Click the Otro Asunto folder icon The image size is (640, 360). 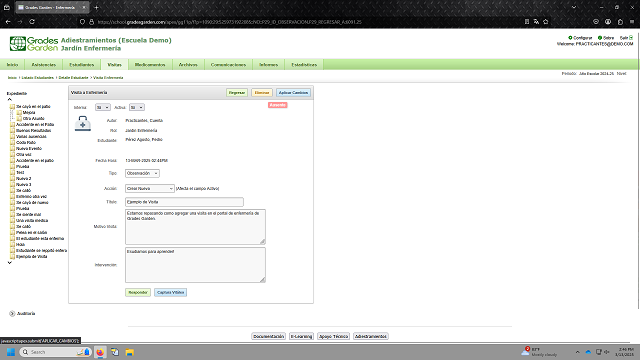click(19, 118)
